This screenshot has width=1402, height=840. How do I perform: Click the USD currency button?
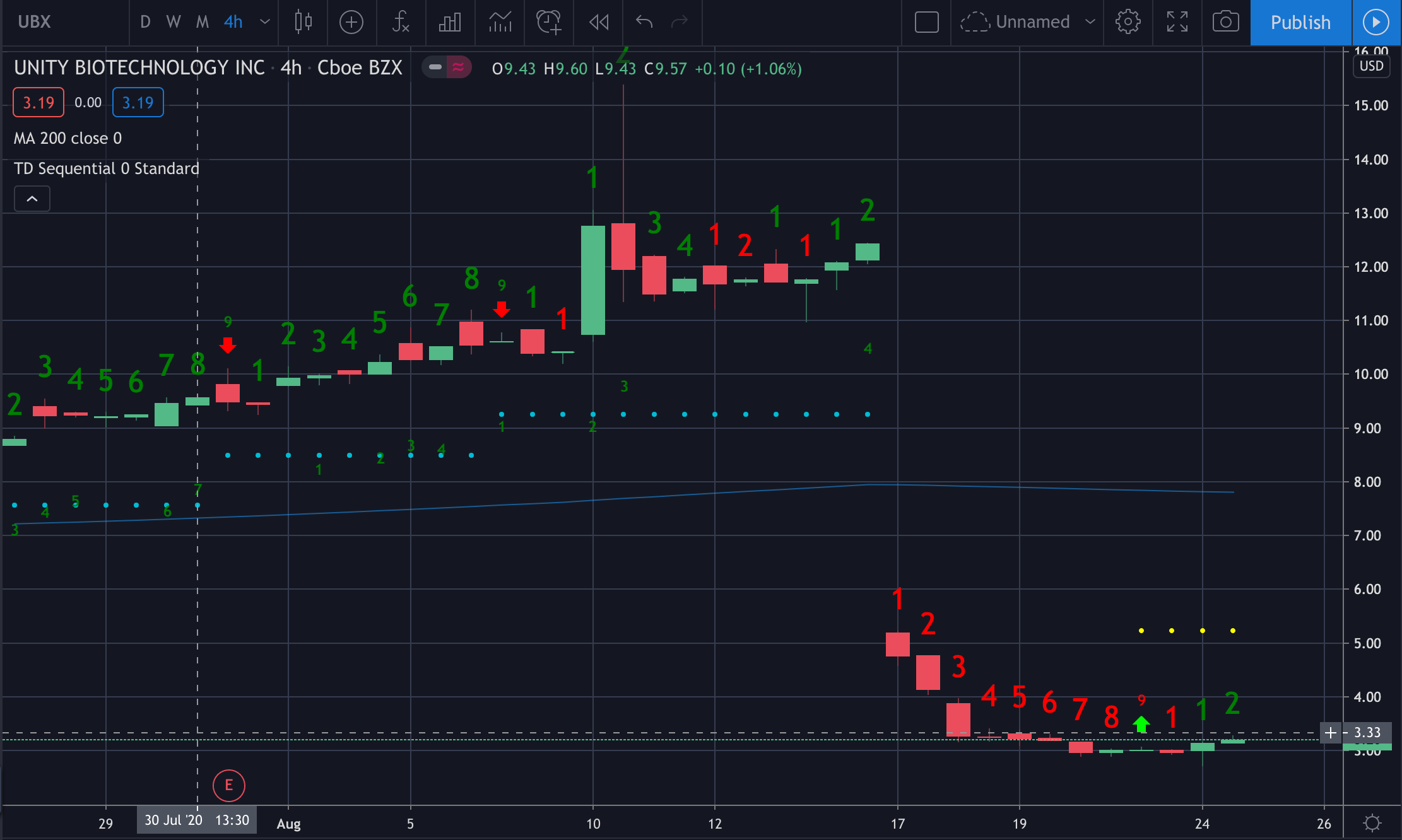(x=1372, y=66)
